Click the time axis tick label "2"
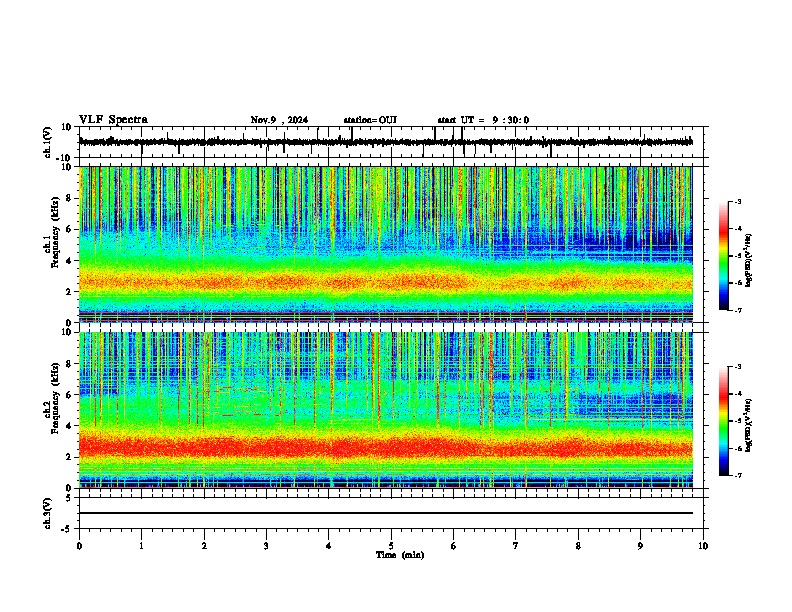Screen dimensions: 792x612 click(x=204, y=546)
